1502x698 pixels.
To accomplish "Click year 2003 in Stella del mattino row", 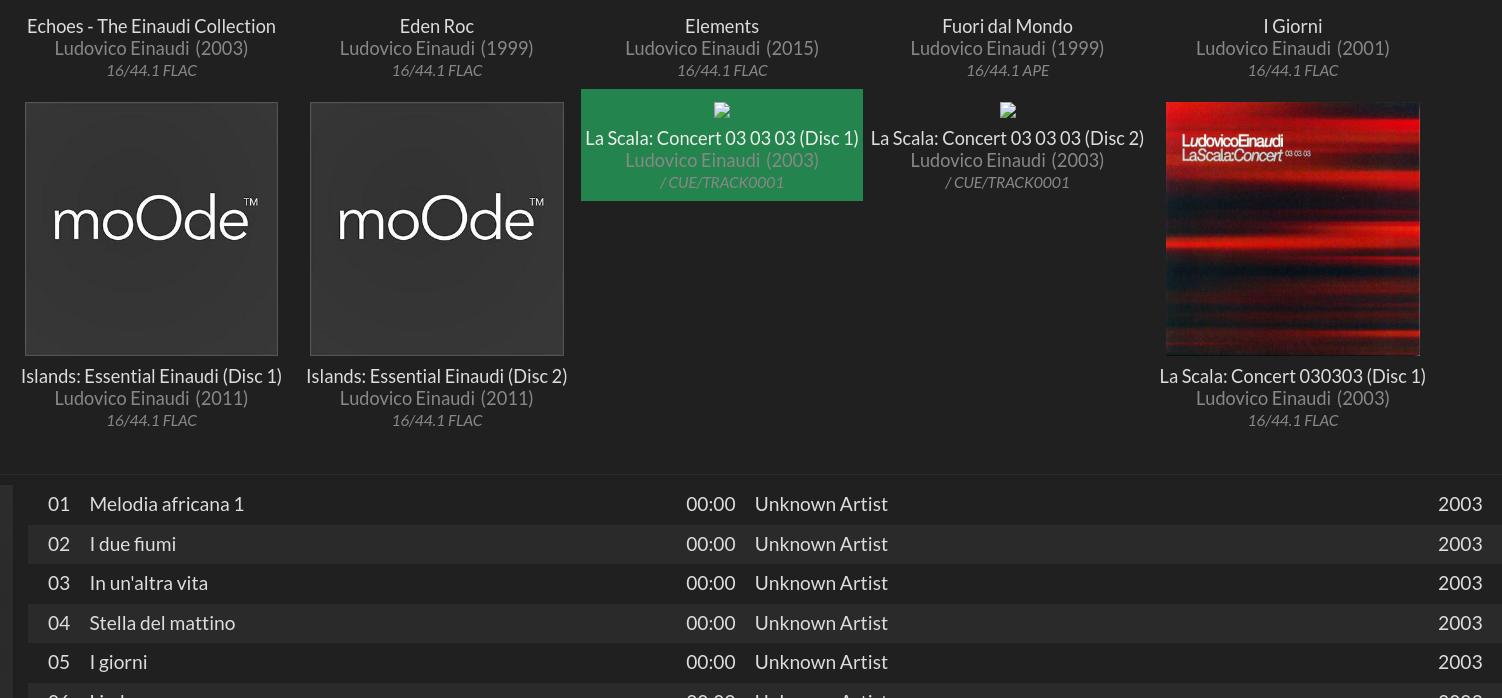I will click(1460, 623).
